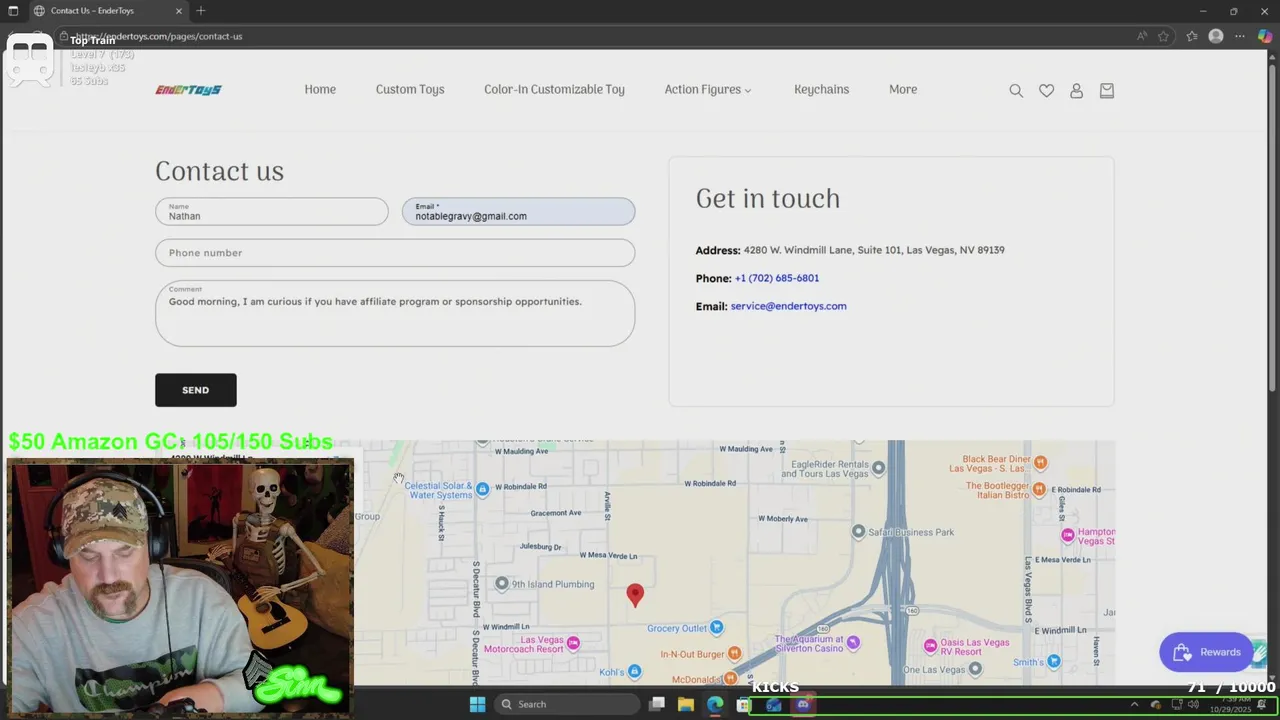
Task: Open the Edge tab actions menu icon
Action: [x=13, y=11]
